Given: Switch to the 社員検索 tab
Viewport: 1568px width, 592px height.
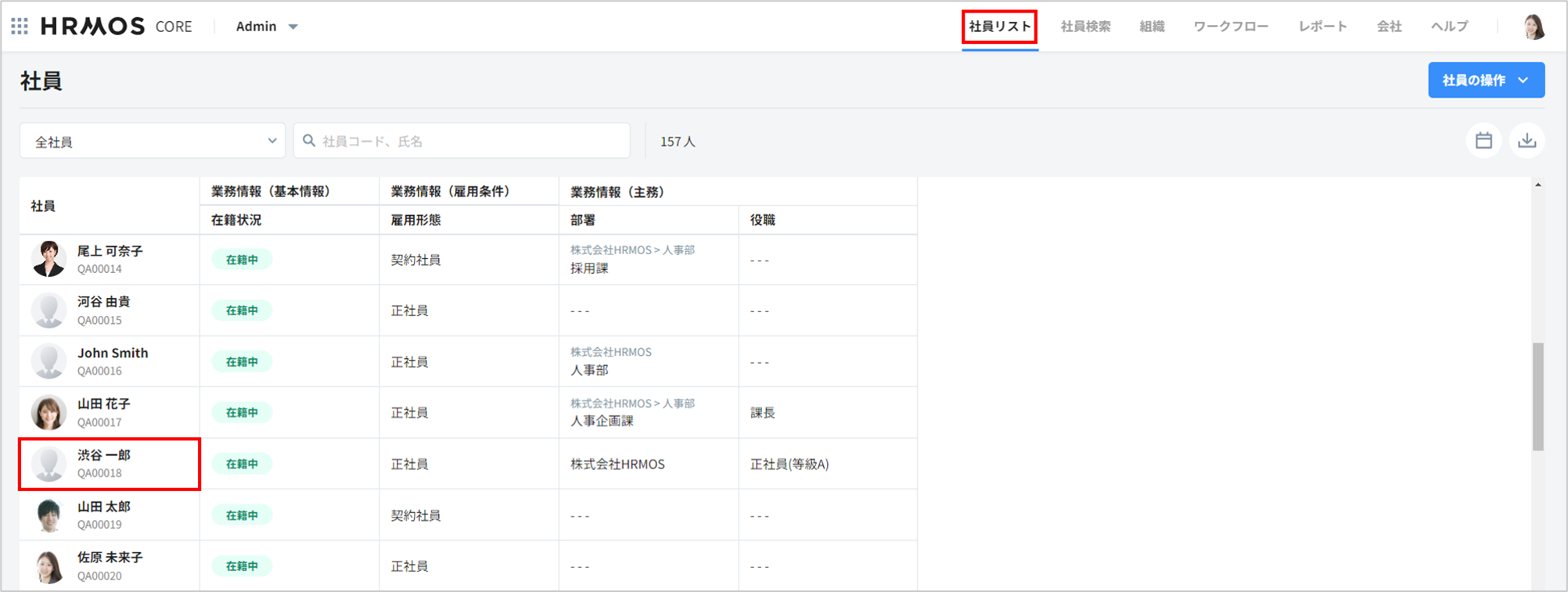Looking at the screenshot, I should 1085,27.
